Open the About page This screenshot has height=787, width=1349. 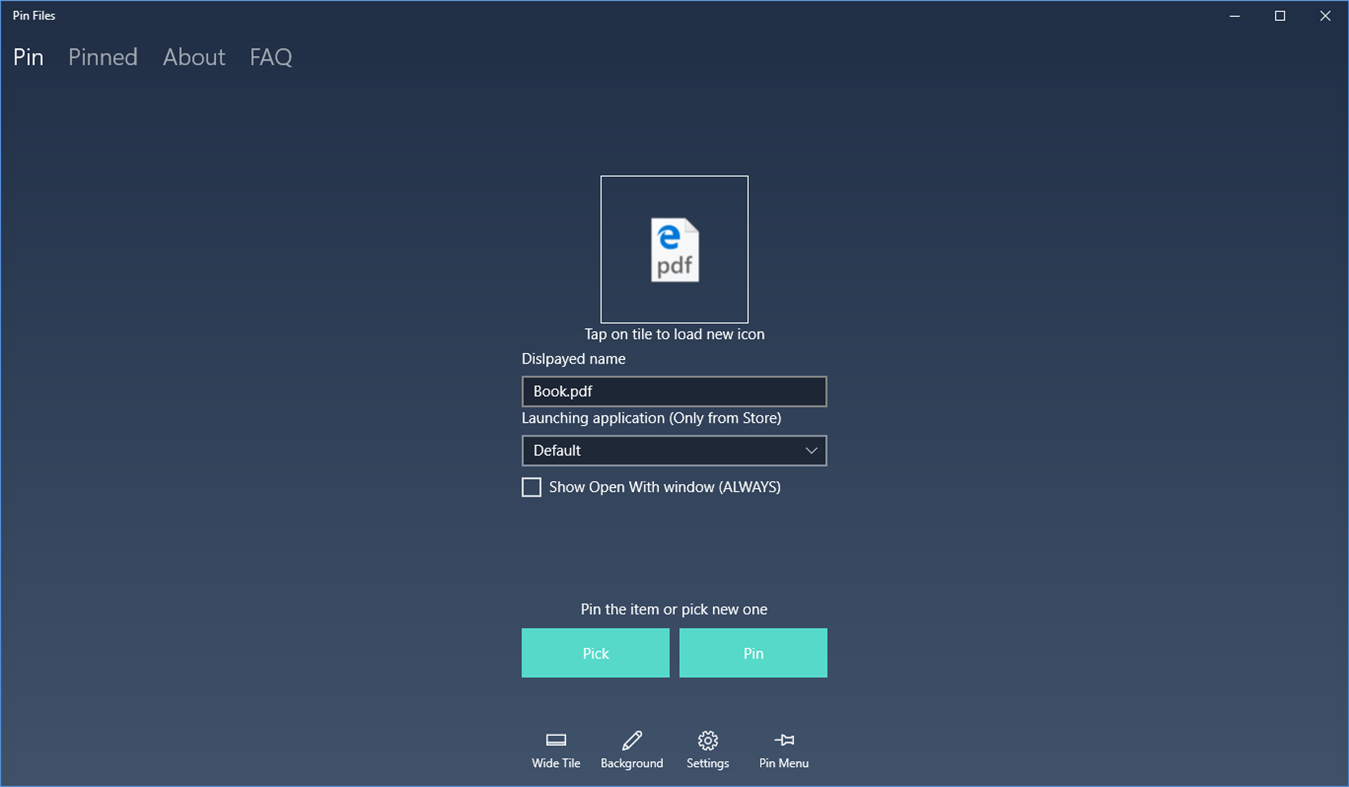(x=193, y=57)
